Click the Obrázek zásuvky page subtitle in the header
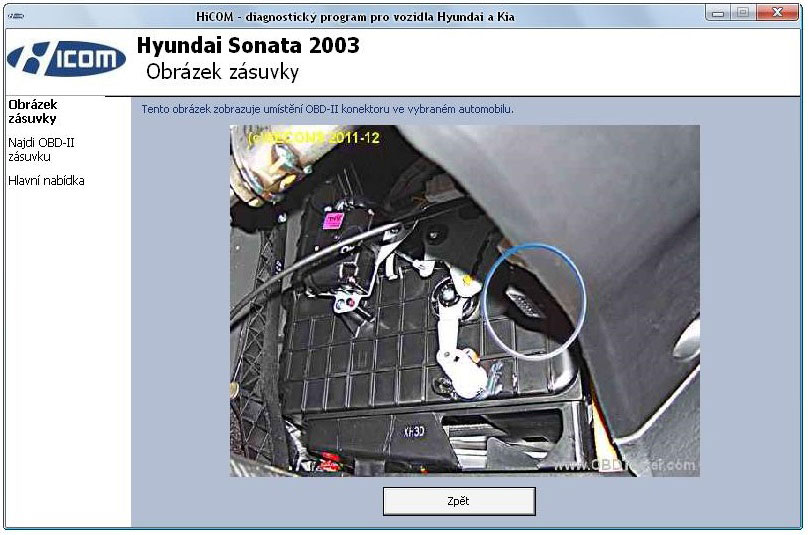 point(222,73)
